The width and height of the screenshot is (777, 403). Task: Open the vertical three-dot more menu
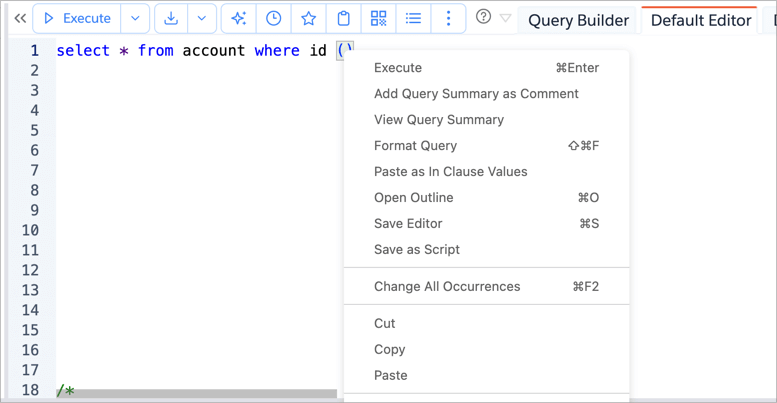coord(448,18)
